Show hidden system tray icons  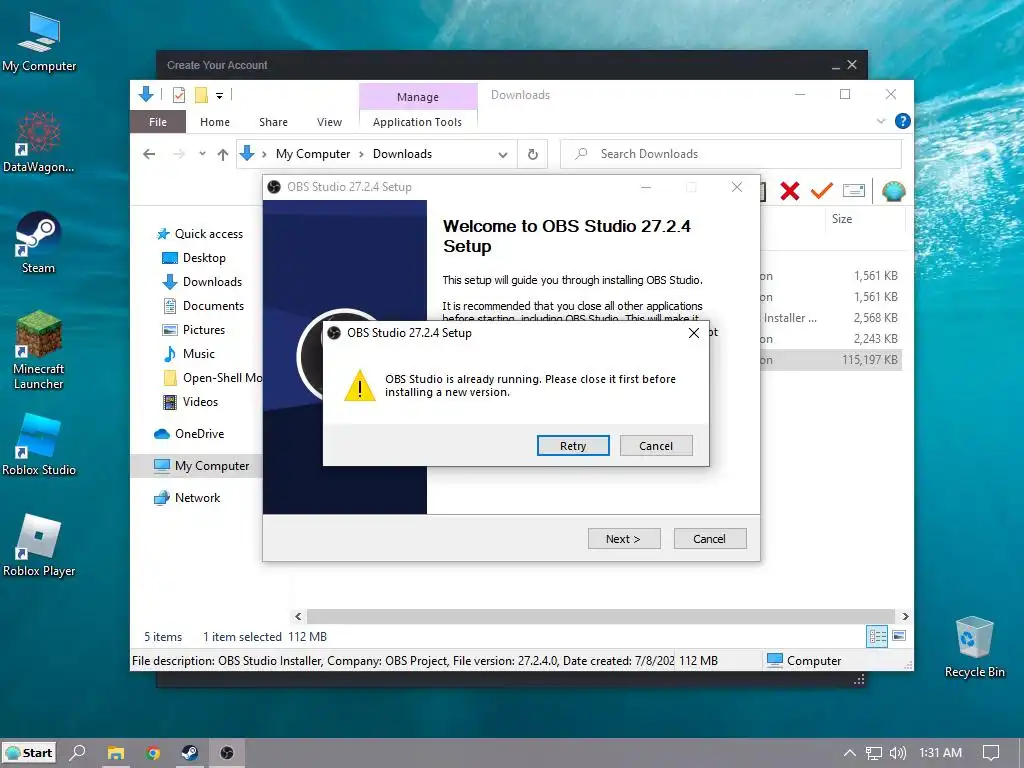tap(849, 753)
